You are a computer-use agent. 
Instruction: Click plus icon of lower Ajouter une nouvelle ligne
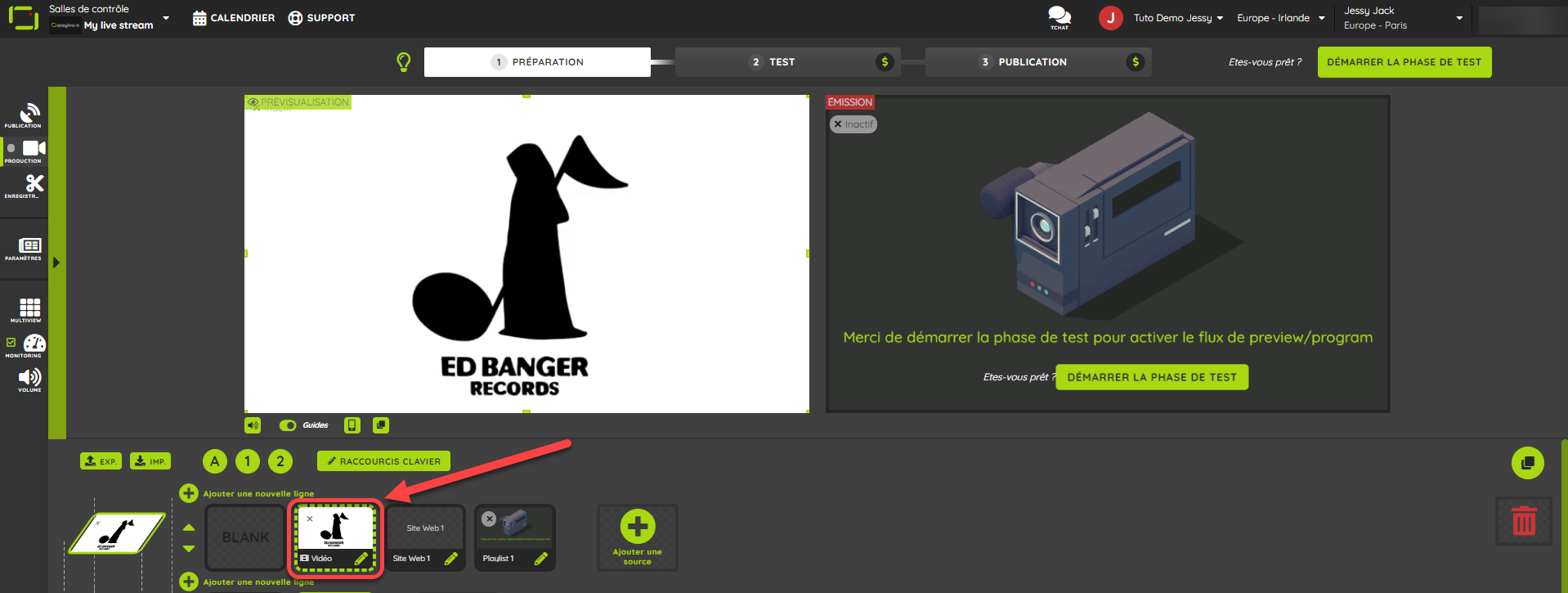point(189,582)
